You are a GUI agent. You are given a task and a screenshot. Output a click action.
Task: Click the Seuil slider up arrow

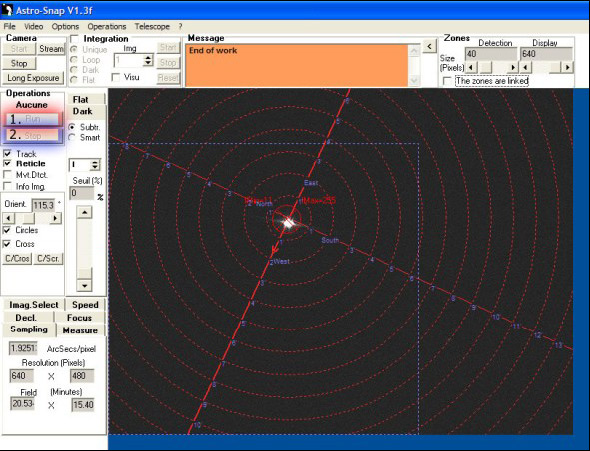click(x=84, y=212)
